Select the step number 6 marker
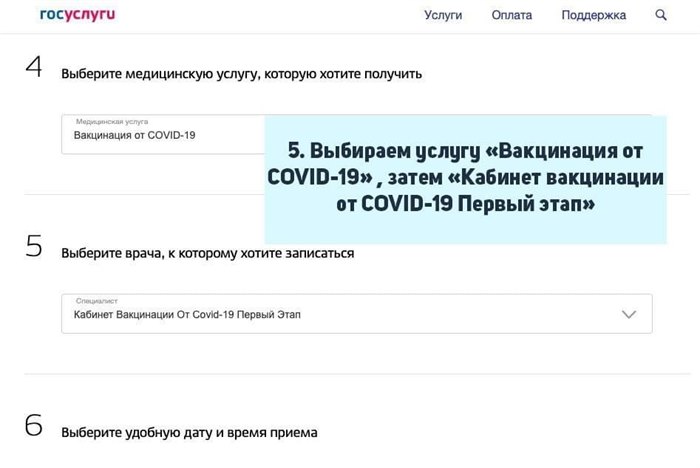Viewport: 700px width, 468px height. click(34, 427)
